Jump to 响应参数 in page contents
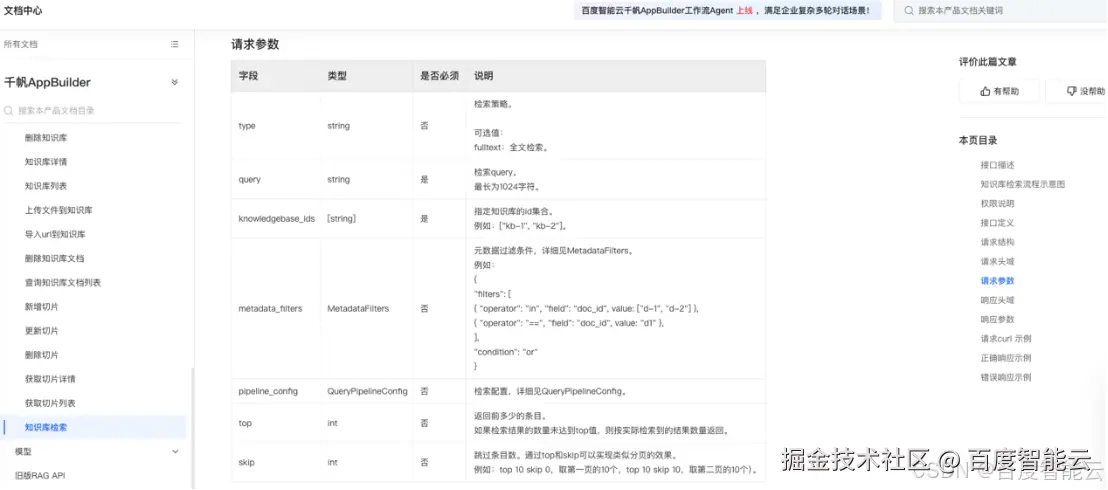 [x=997, y=319]
